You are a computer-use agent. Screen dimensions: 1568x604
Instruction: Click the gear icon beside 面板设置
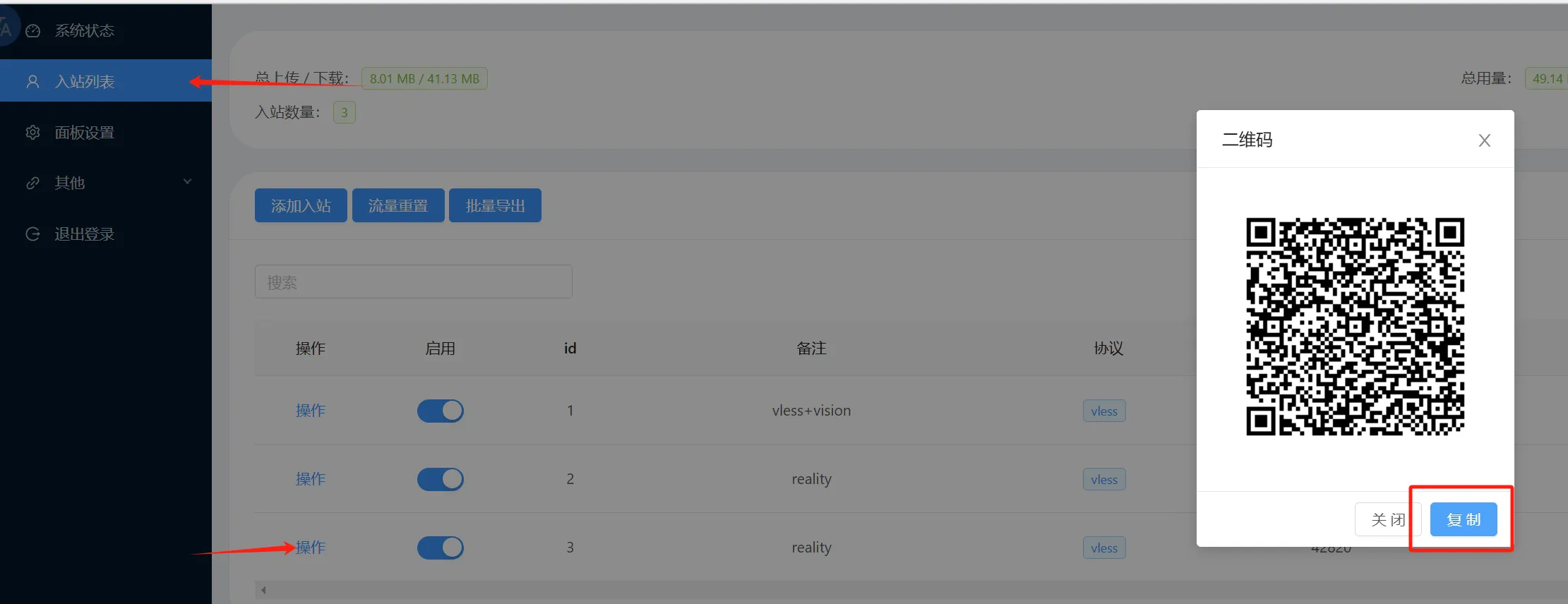(32, 133)
